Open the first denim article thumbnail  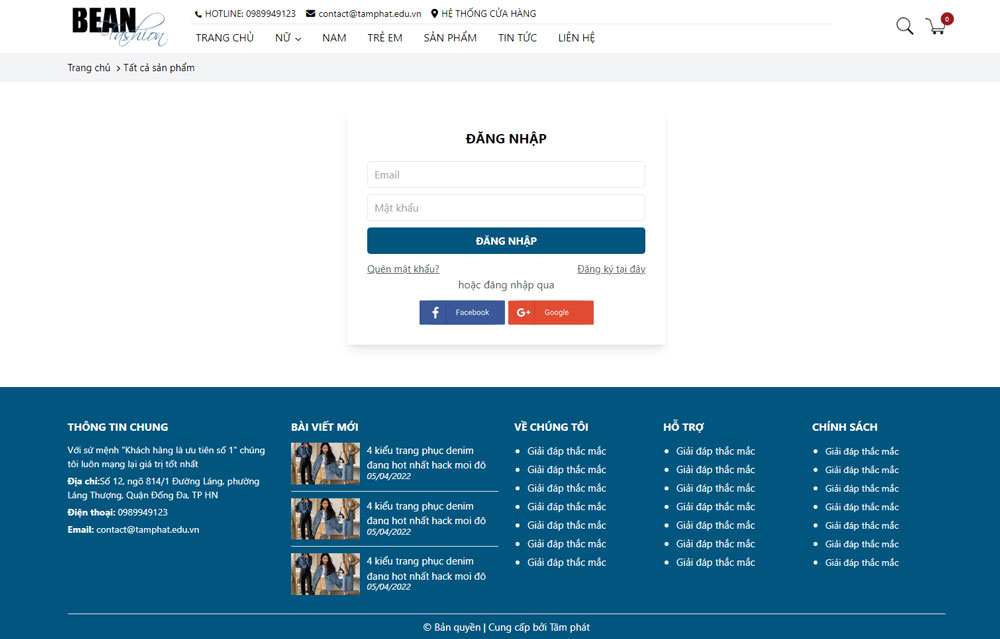pos(325,464)
